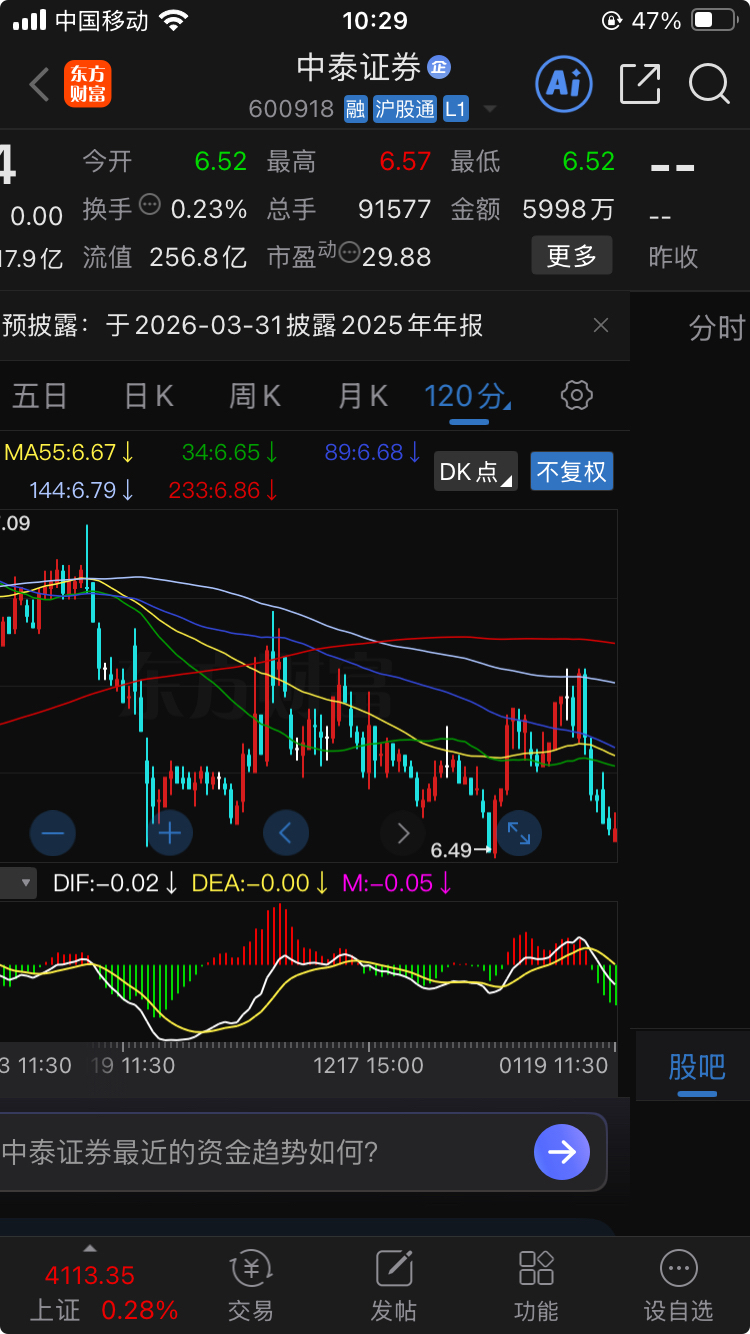
Task: Open the Ai assistant icon
Action: [x=564, y=83]
